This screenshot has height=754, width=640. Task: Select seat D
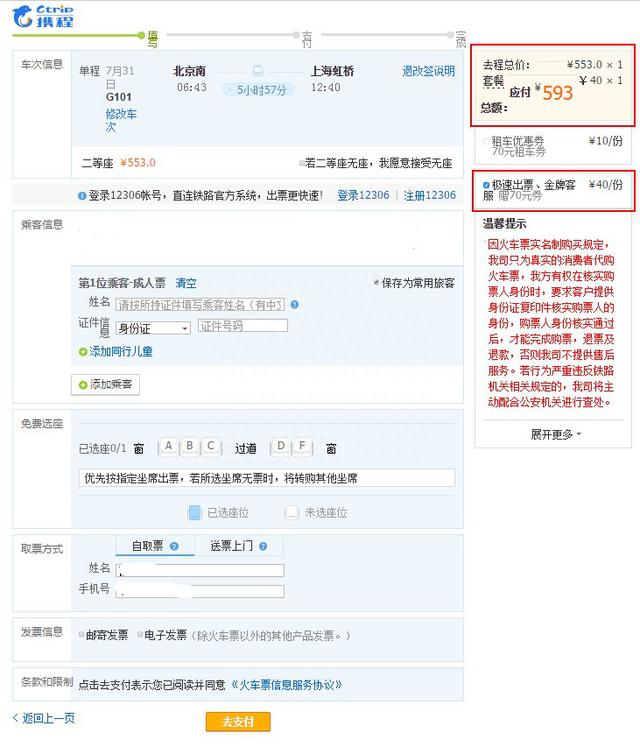(281, 446)
